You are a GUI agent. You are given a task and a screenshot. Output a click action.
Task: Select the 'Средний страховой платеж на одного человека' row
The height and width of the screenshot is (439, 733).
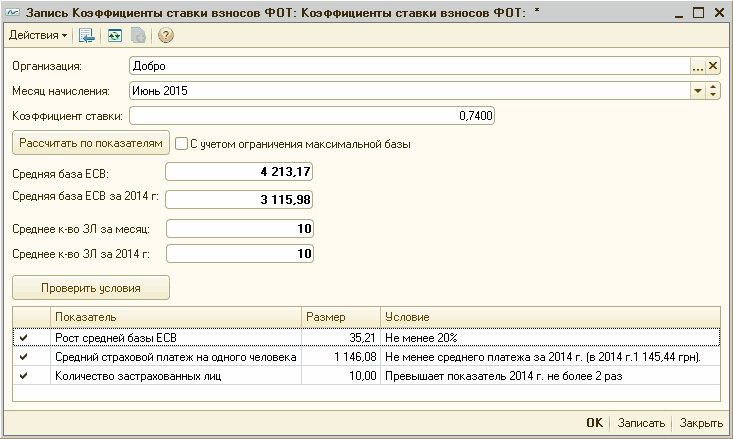(175, 356)
